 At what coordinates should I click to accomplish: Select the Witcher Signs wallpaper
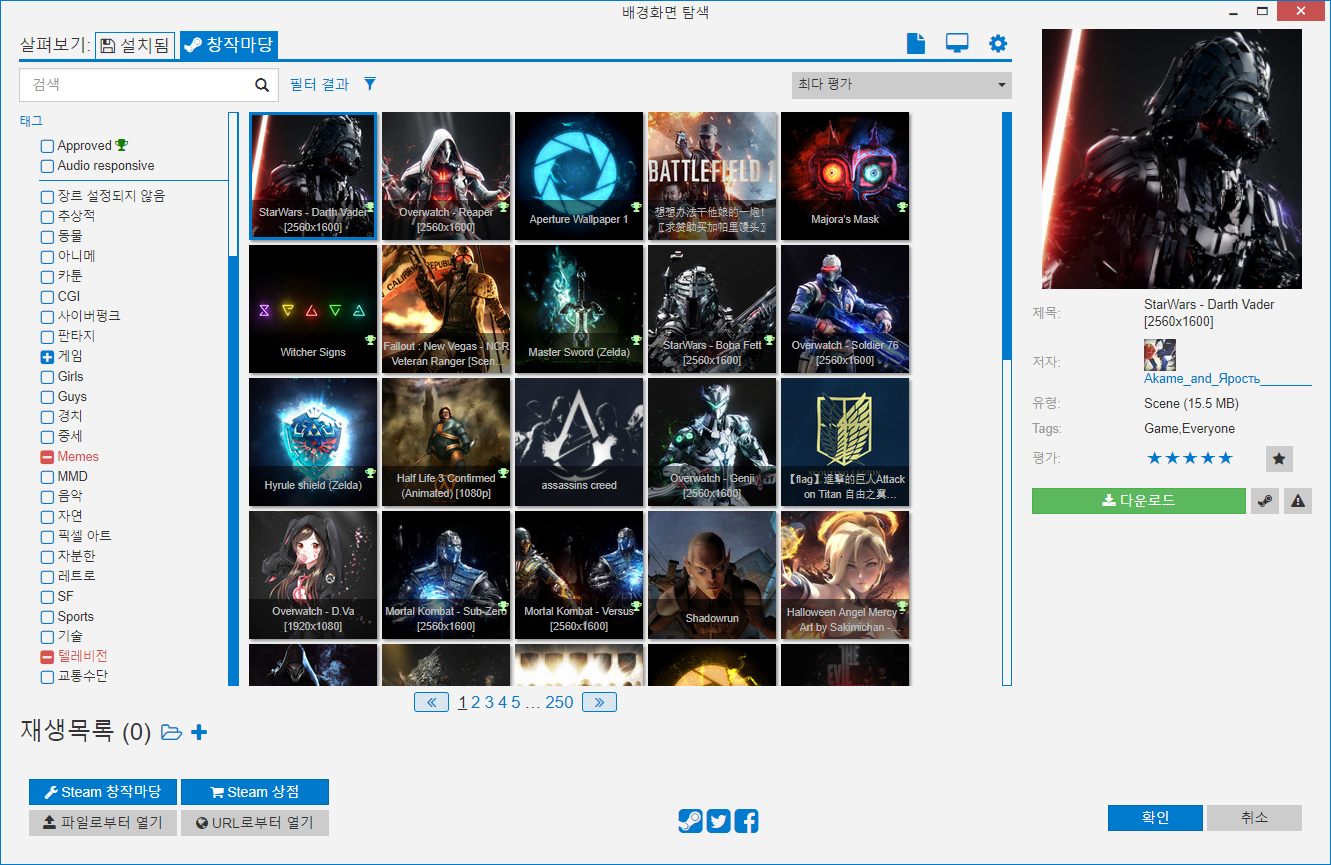313,309
